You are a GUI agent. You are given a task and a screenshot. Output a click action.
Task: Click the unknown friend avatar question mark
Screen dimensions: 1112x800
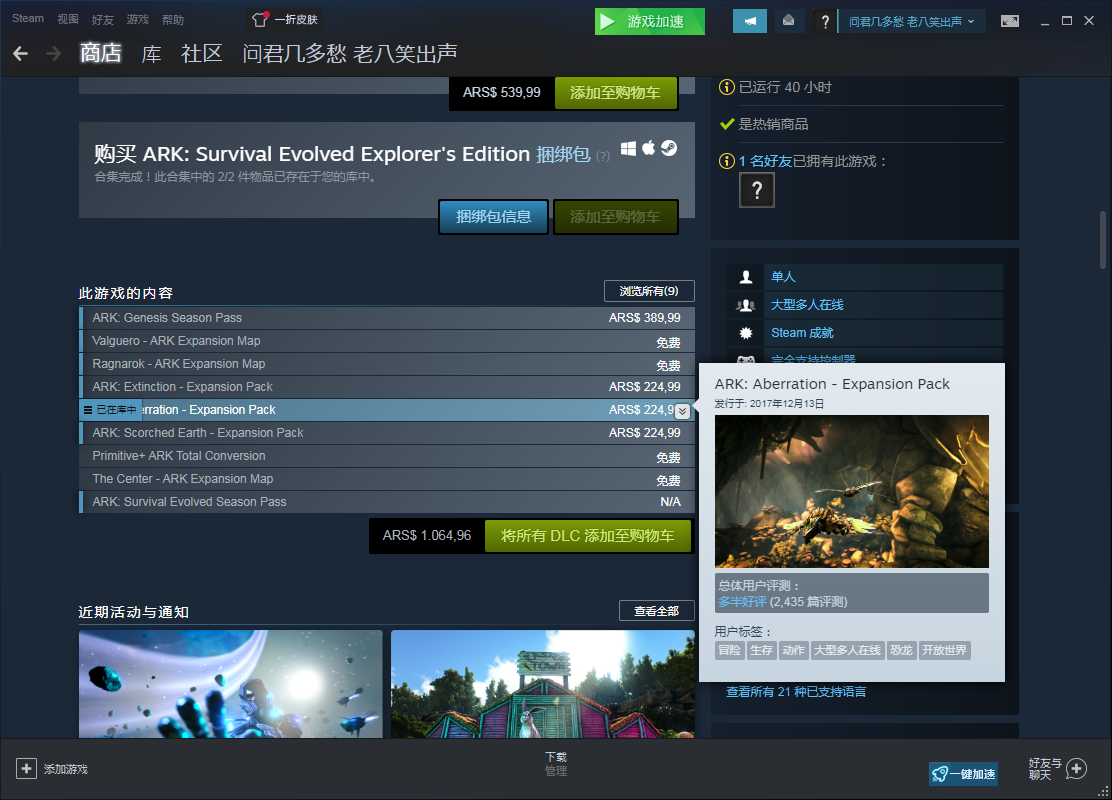(x=757, y=190)
